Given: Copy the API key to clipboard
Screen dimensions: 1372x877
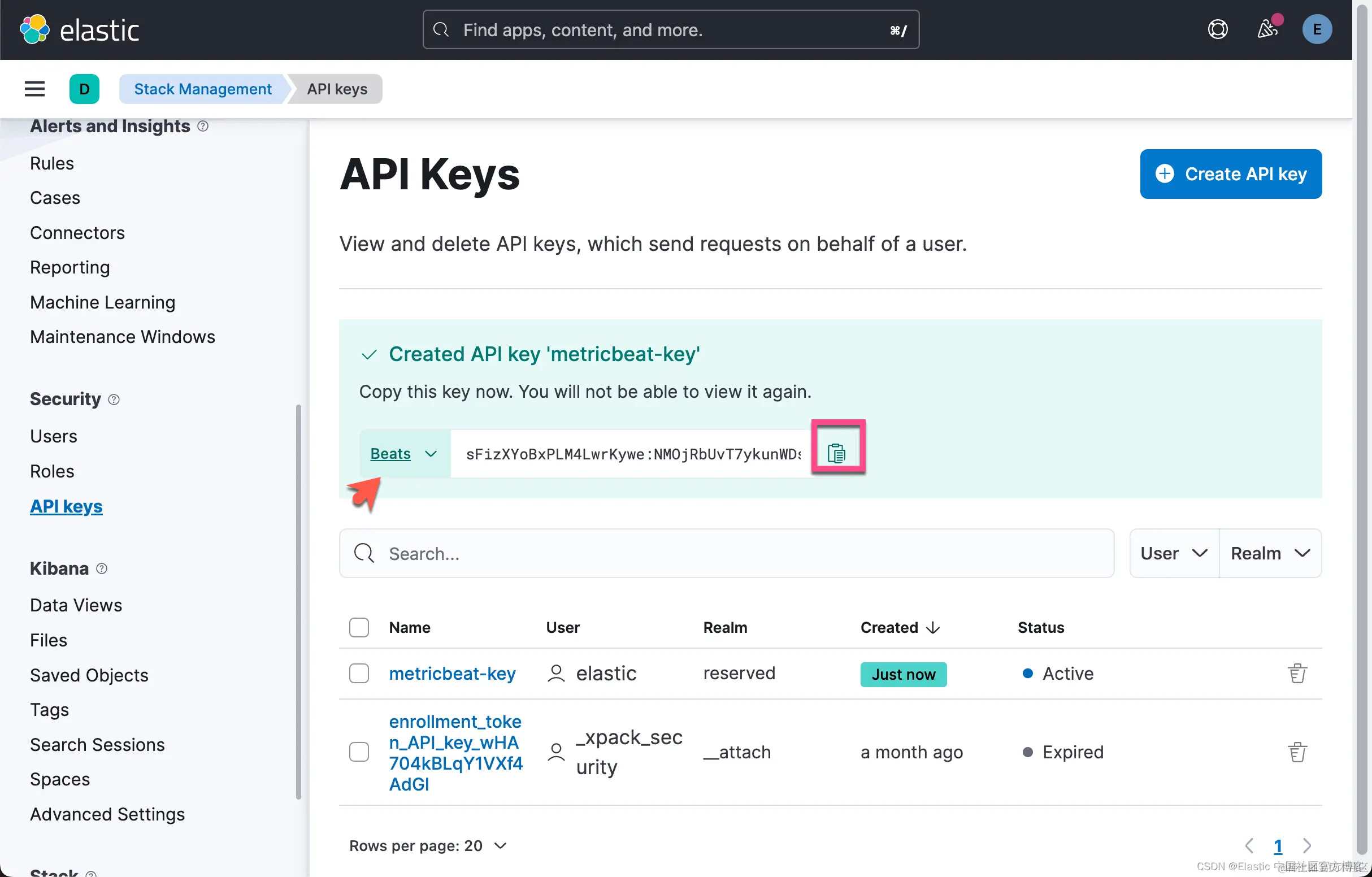Looking at the screenshot, I should pyautogui.click(x=836, y=453).
